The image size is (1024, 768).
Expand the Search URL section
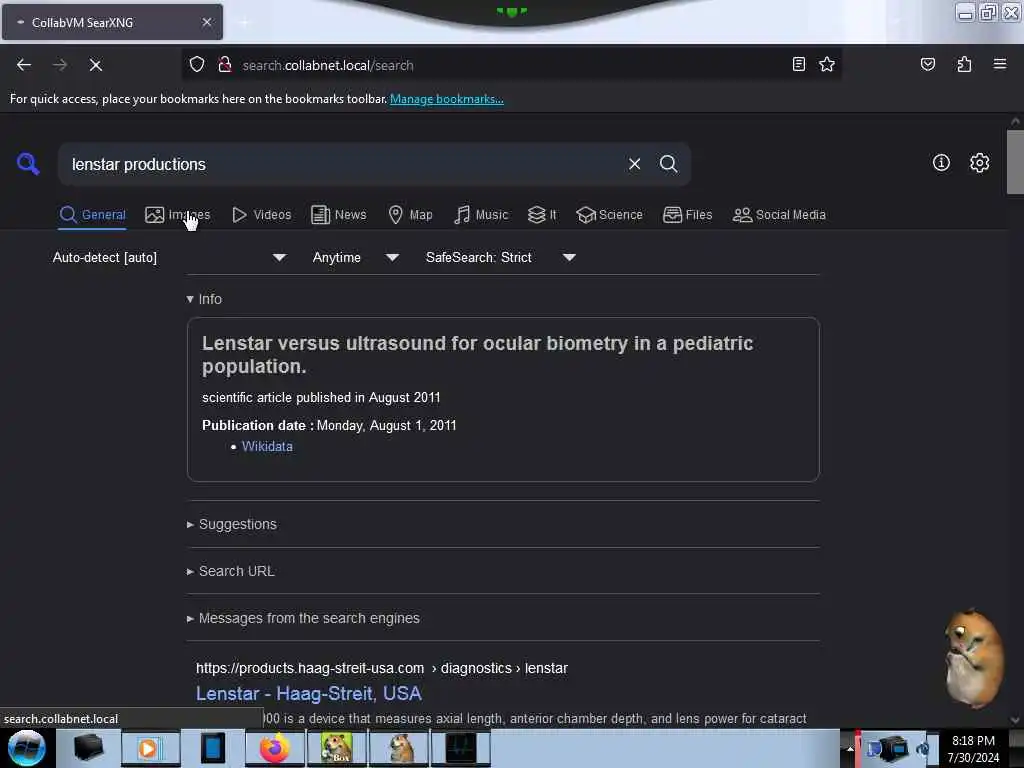pos(231,571)
